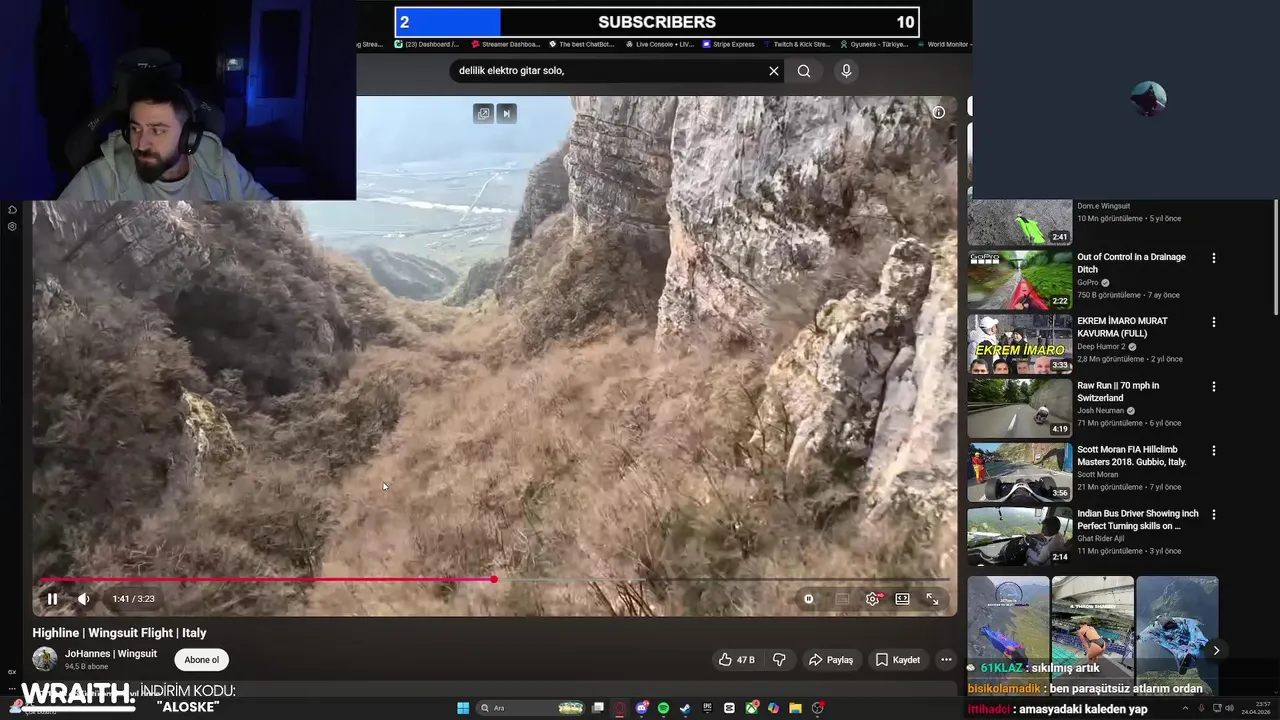Viewport: 1280px width, 720px height.
Task: Open 'The best ChatBot...' bookmark
Action: pos(583,44)
